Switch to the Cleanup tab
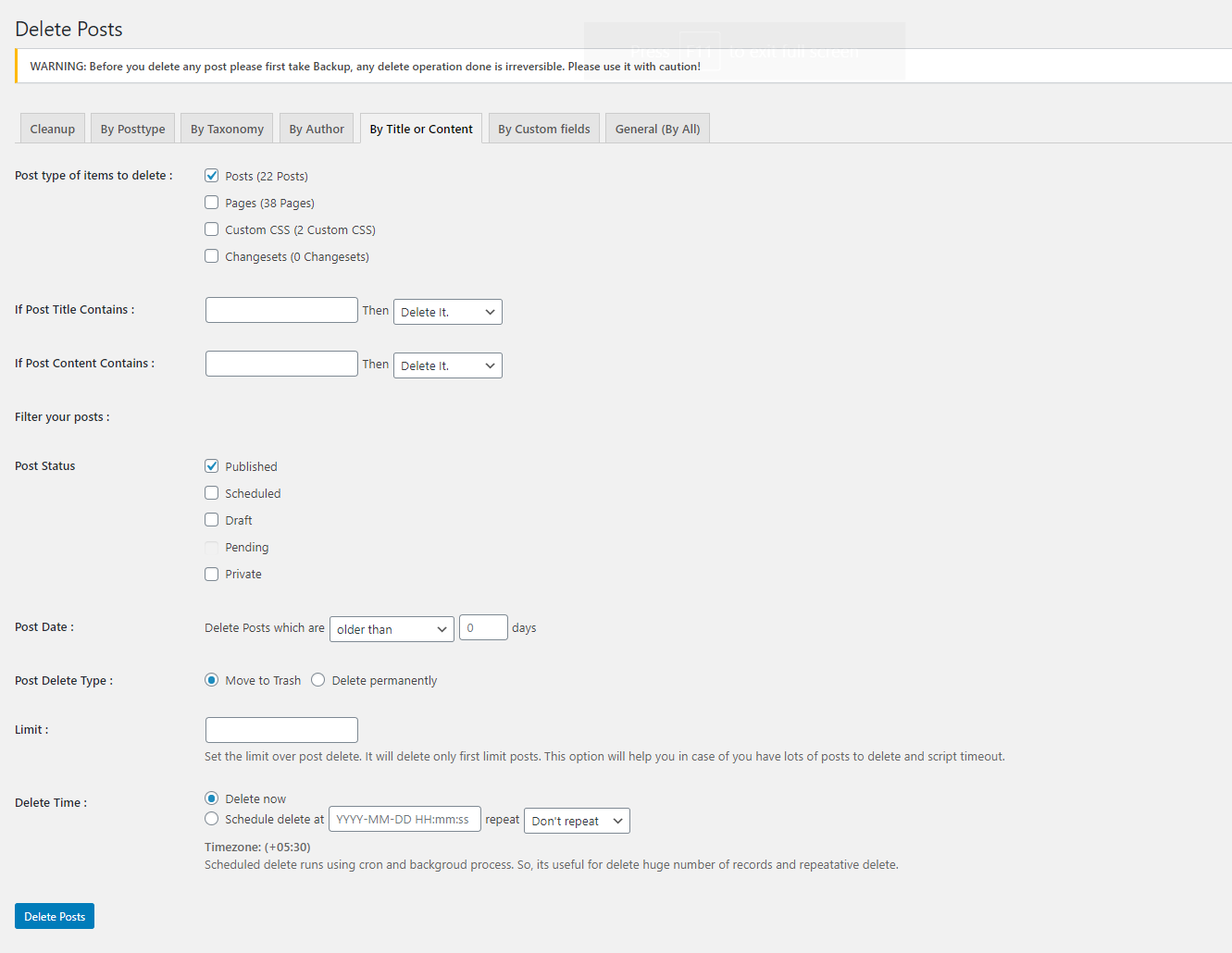1232x953 pixels. 52,128
